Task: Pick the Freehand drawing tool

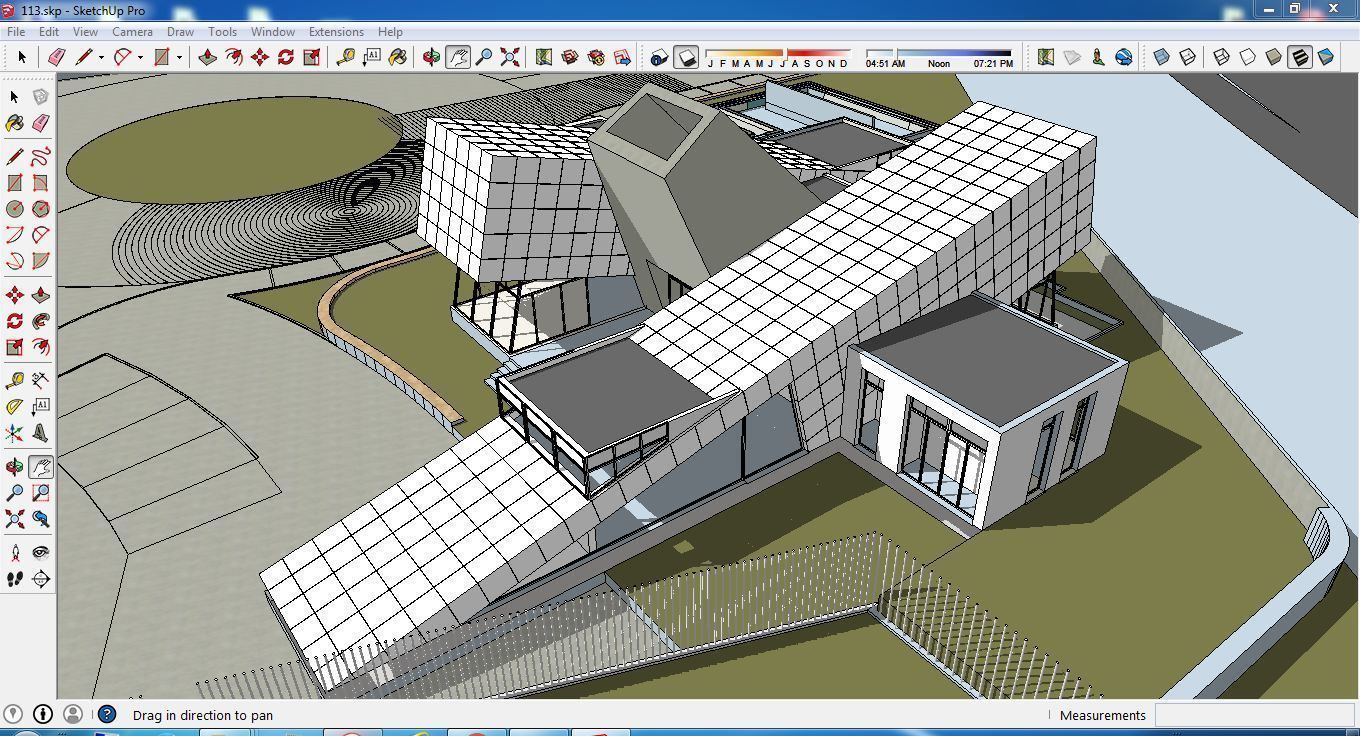Action: [41, 157]
